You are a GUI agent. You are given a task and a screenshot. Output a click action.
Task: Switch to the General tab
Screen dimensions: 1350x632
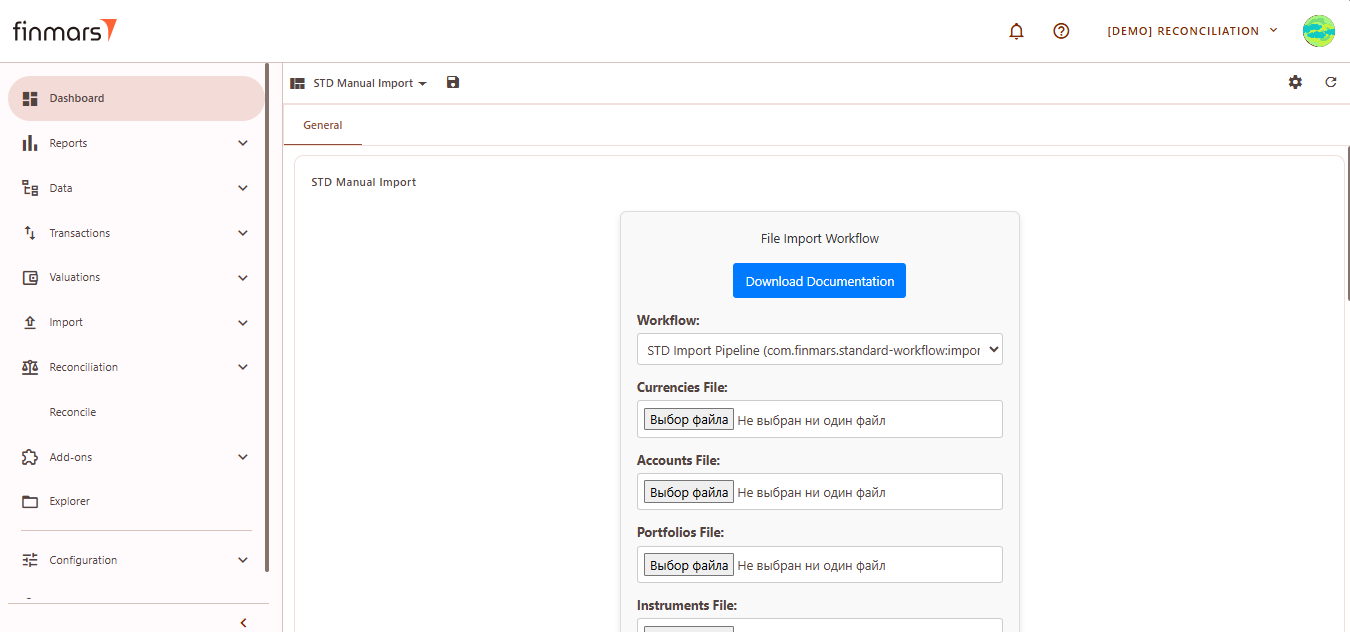click(322, 126)
